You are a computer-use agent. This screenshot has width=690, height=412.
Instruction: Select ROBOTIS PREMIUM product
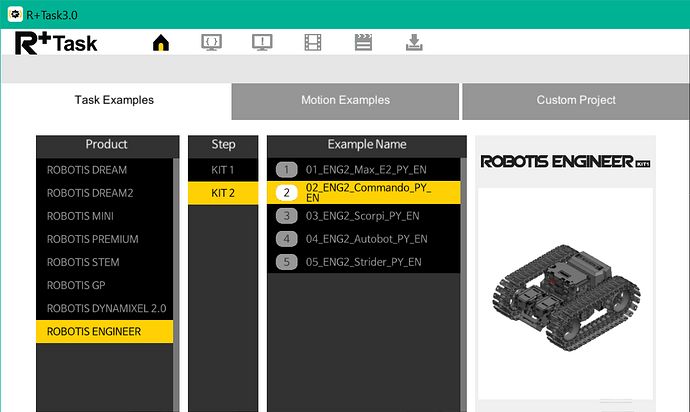click(105, 239)
